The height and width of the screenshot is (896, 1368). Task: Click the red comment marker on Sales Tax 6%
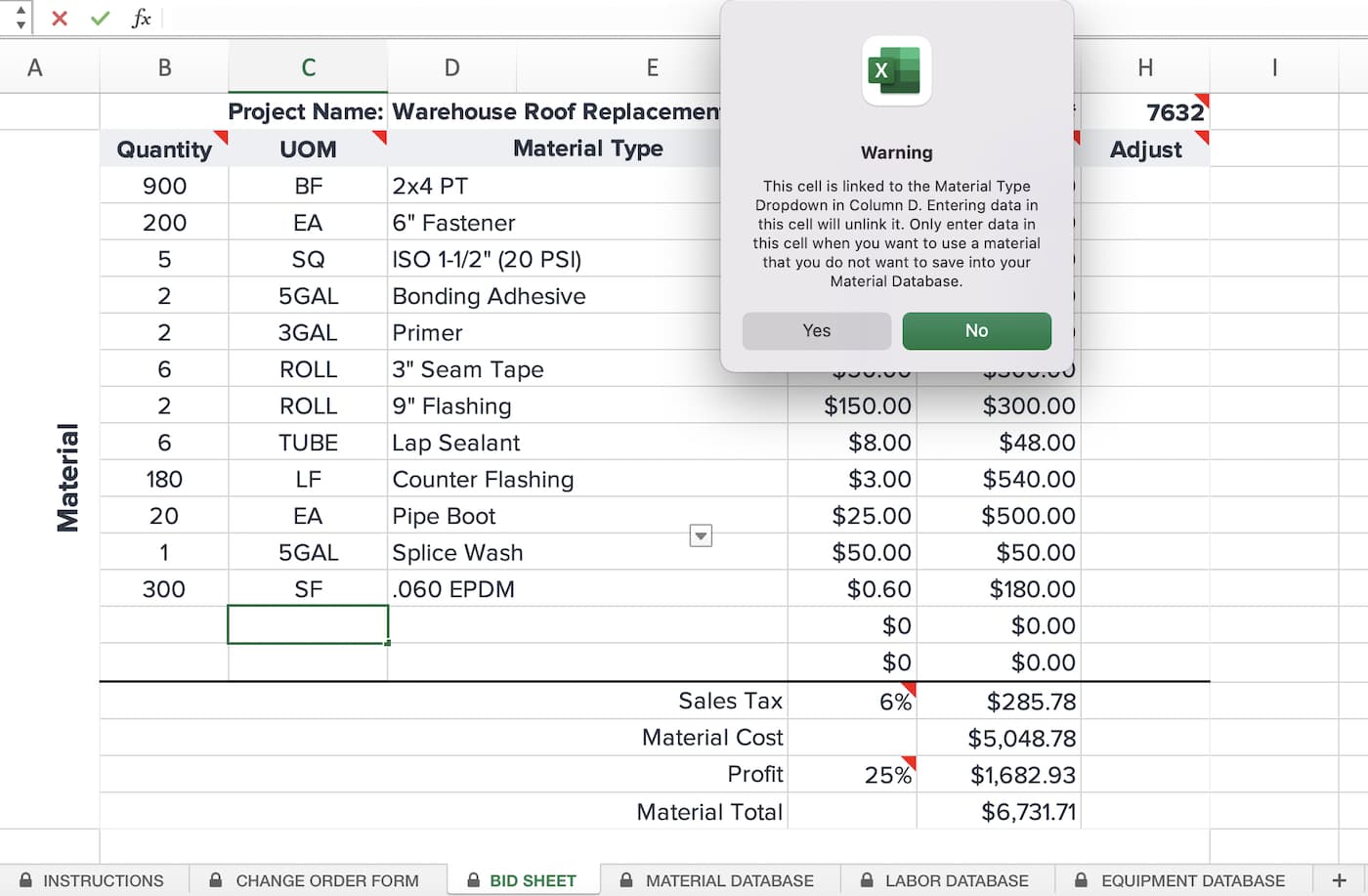909,690
